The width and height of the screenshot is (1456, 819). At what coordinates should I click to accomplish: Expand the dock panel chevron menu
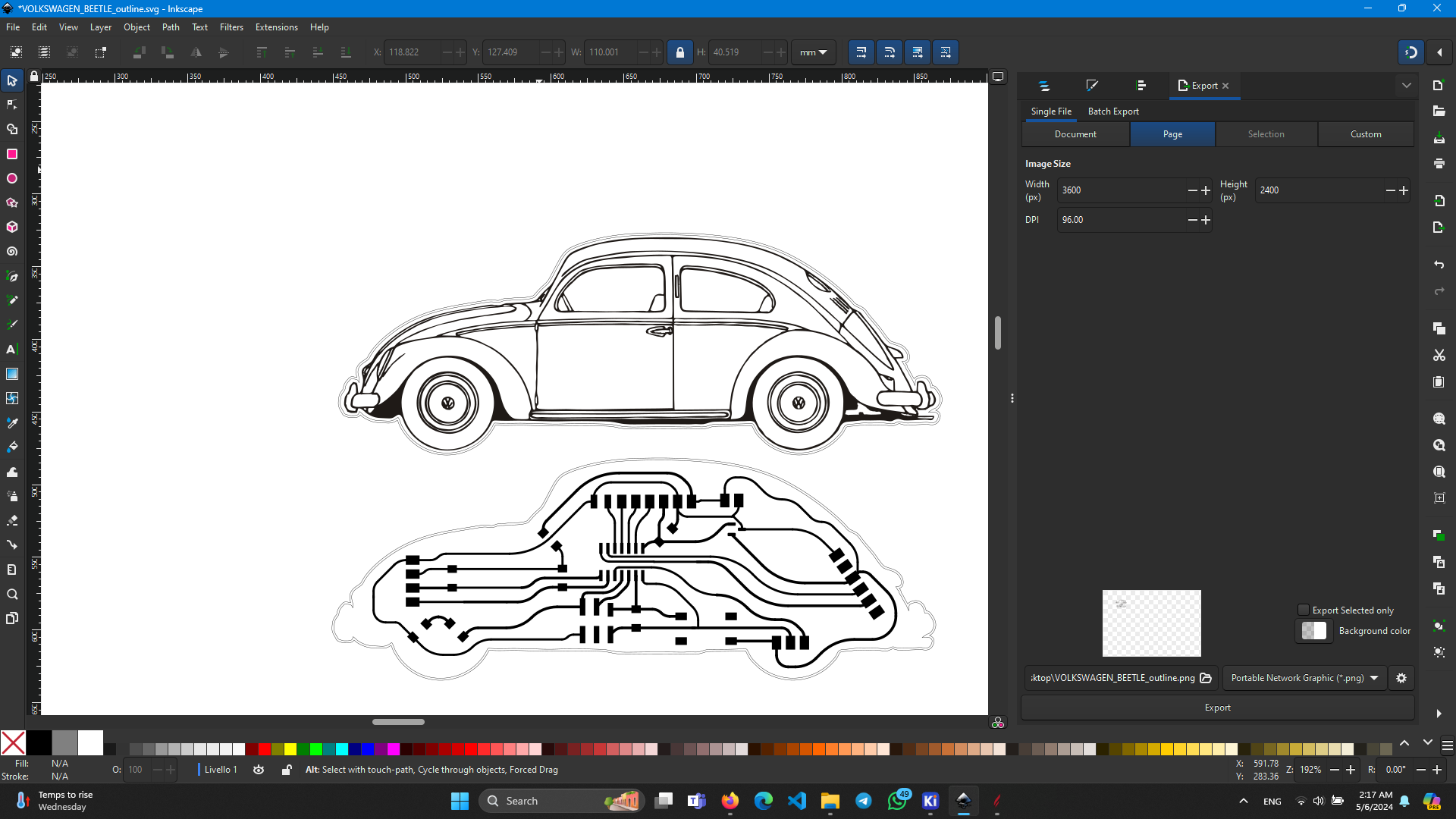click(x=1407, y=86)
